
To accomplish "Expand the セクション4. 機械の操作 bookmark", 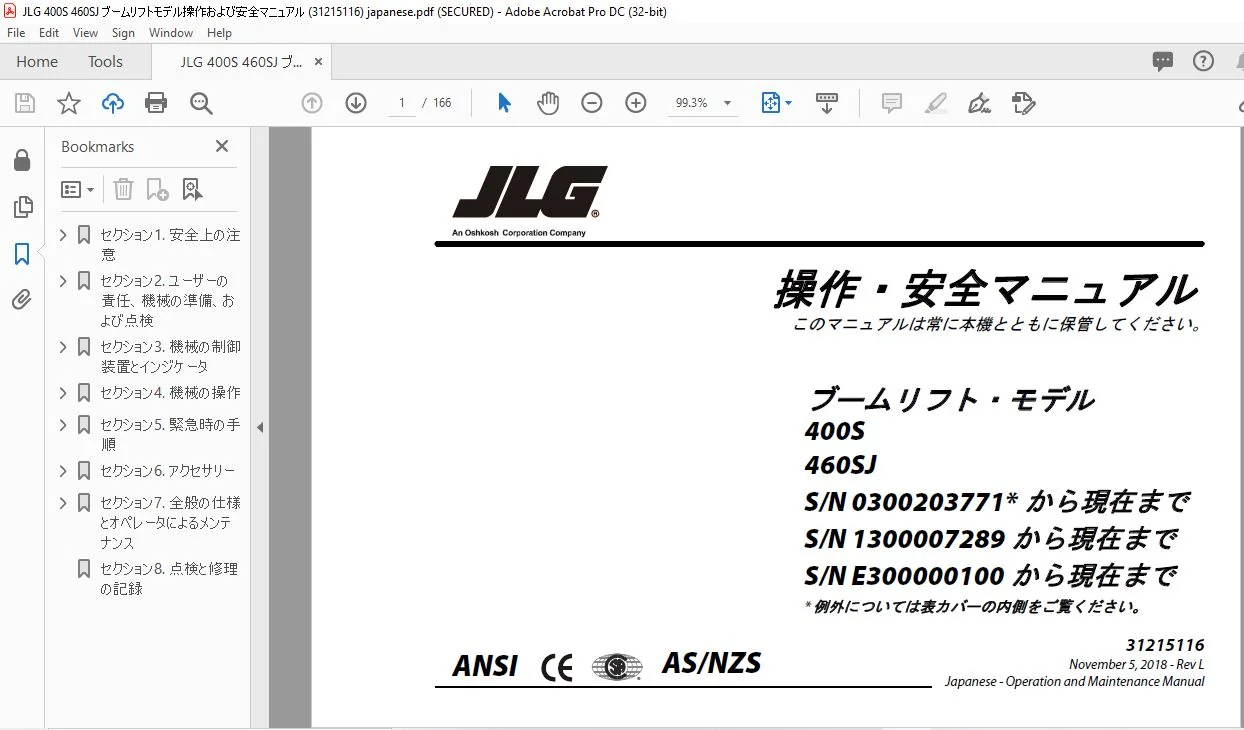I will click(63, 392).
